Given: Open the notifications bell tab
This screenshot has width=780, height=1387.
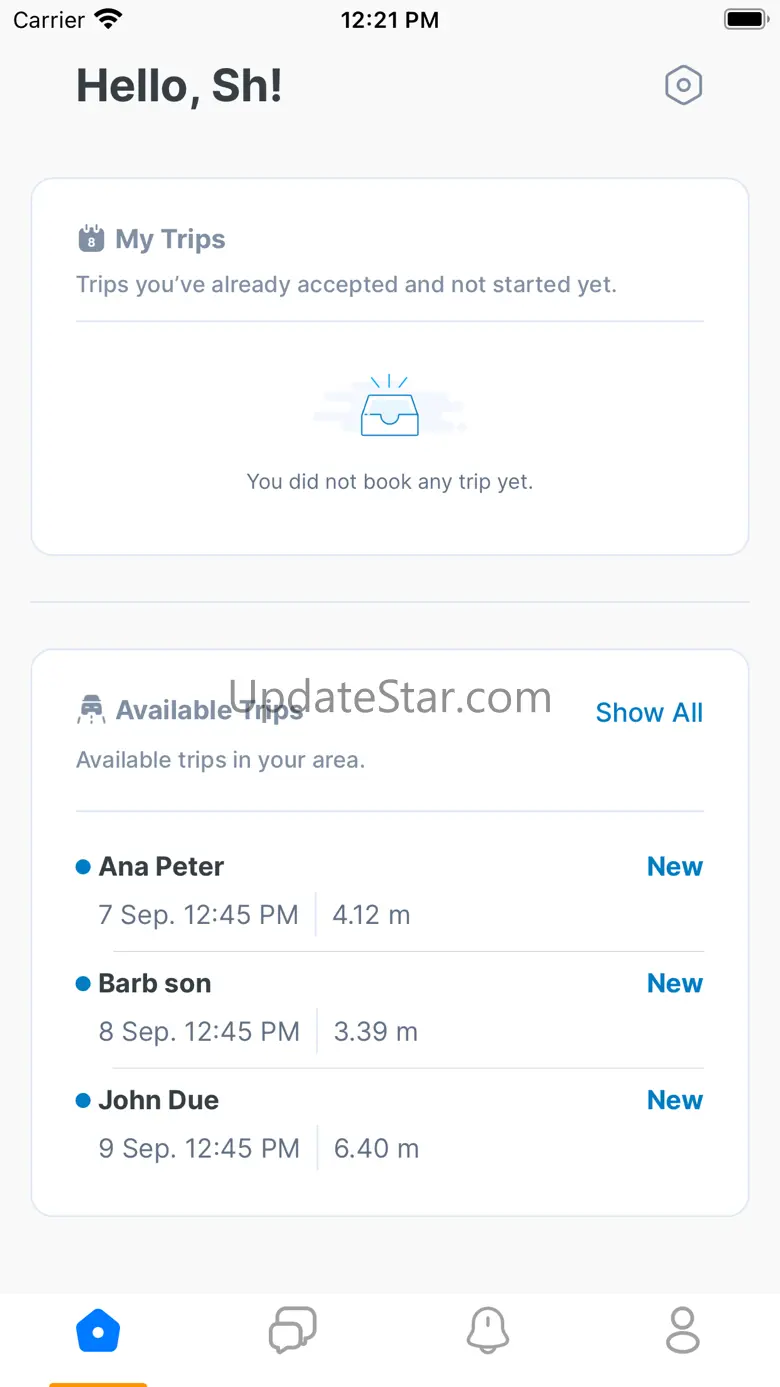Looking at the screenshot, I should (488, 1331).
